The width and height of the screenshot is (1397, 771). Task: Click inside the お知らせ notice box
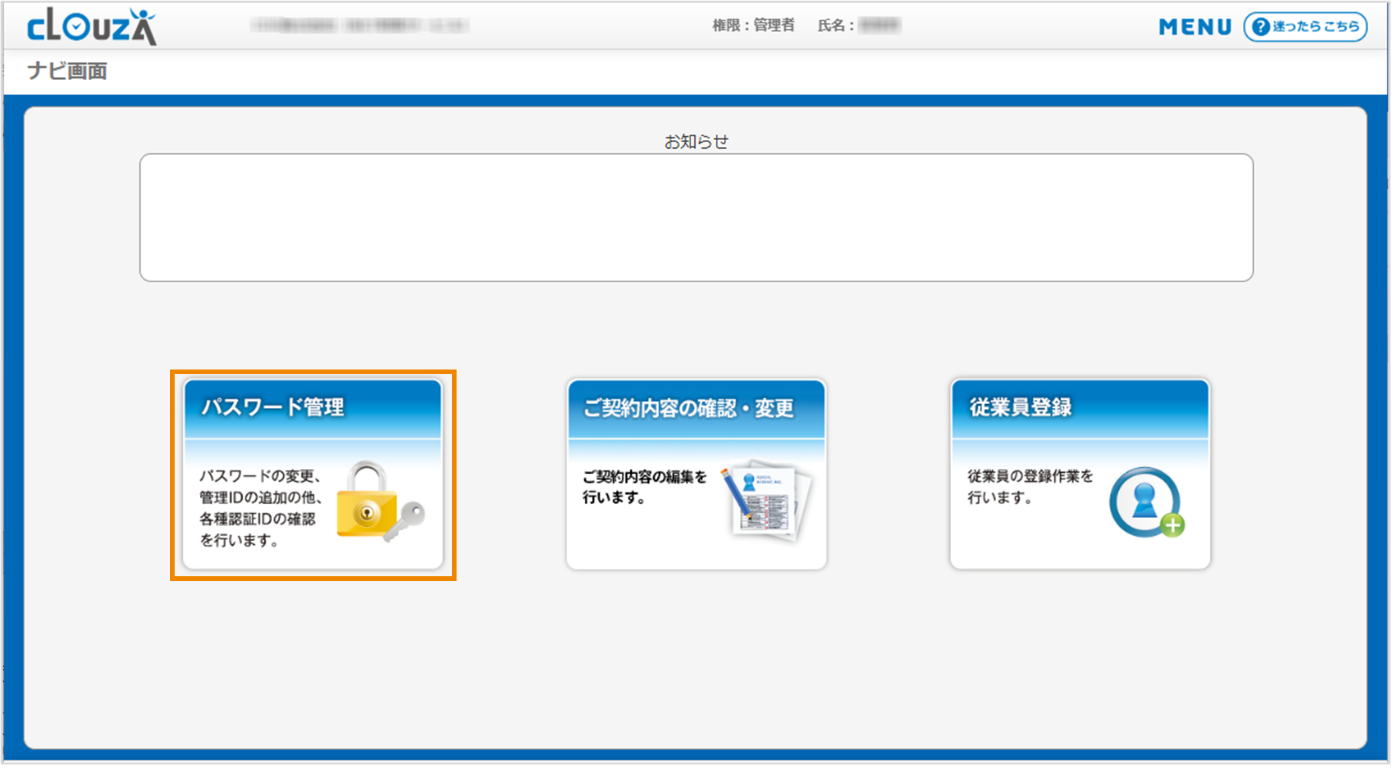click(696, 217)
